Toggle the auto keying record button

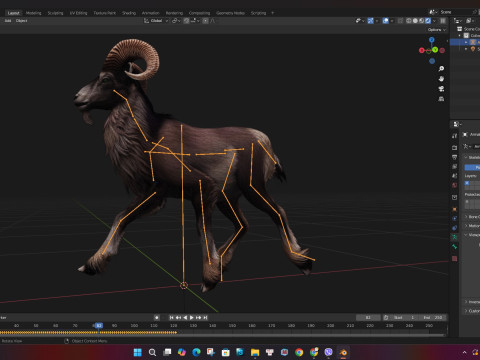[157, 318]
